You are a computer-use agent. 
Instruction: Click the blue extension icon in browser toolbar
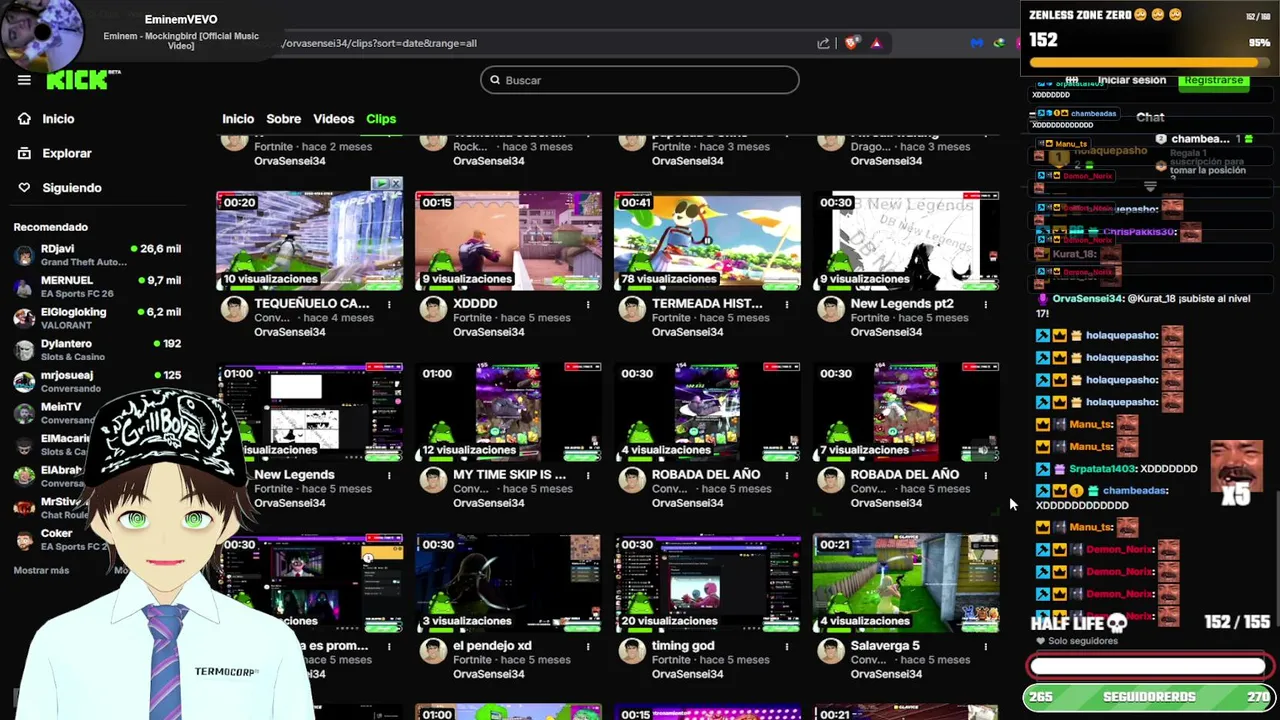click(x=977, y=43)
